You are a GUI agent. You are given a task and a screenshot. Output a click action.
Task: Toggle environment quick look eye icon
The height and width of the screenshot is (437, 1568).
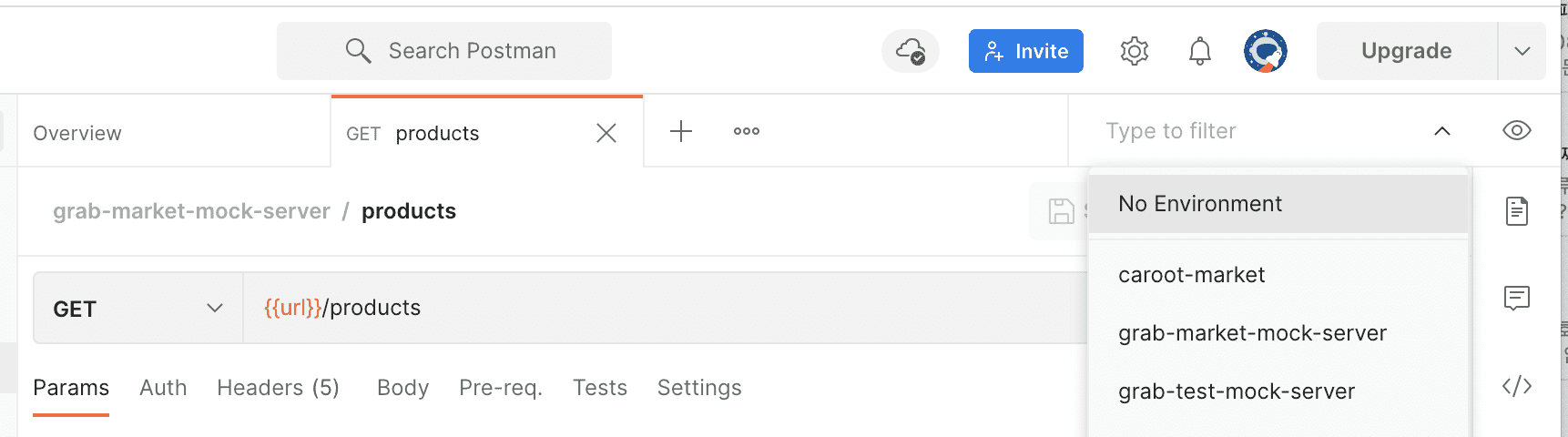coord(1516,130)
